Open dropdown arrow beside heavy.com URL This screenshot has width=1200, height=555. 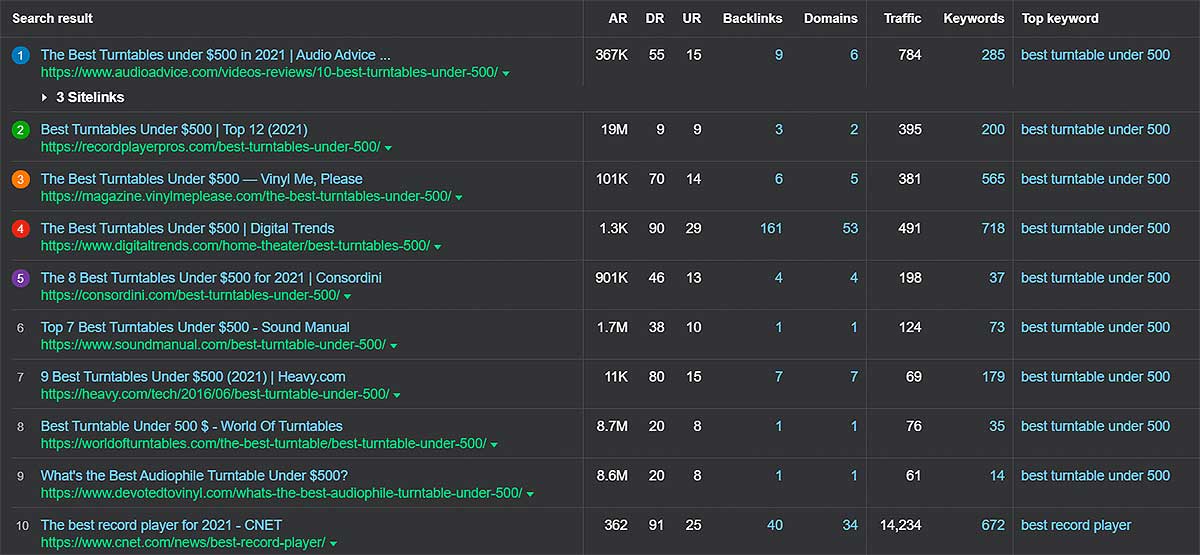point(397,396)
